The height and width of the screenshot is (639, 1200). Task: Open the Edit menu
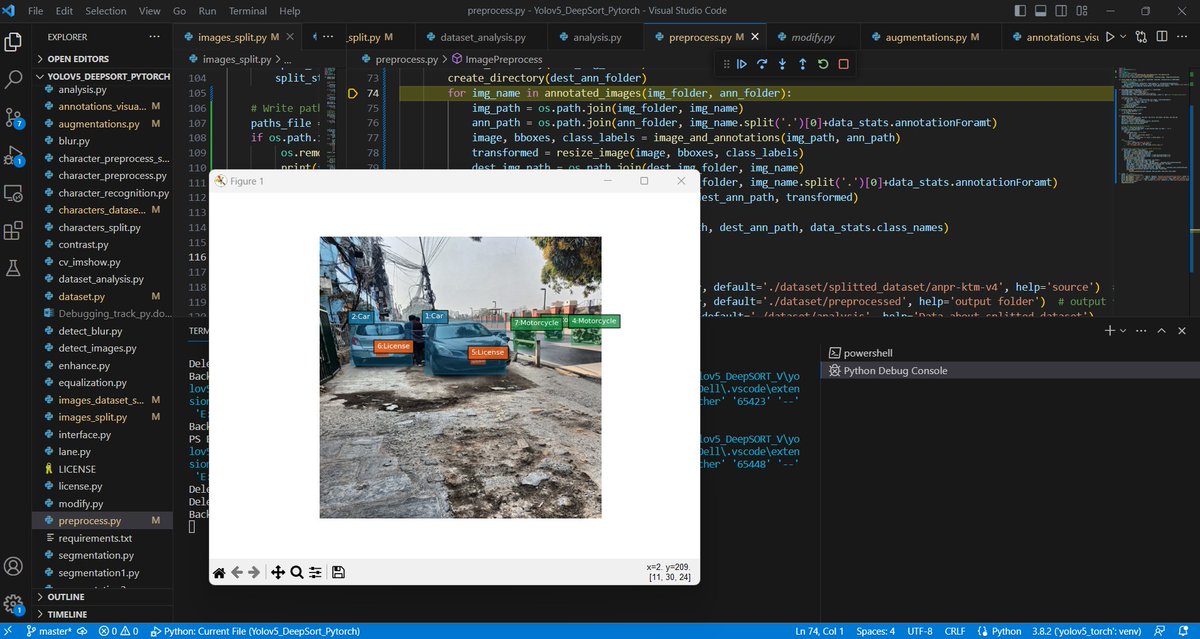pos(63,10)
